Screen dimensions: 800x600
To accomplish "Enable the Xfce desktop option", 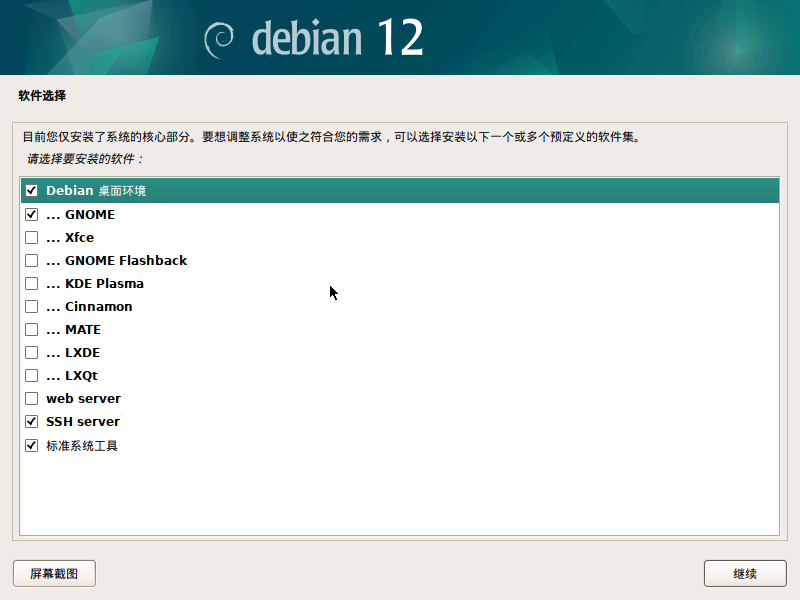I will coord(31,237).
